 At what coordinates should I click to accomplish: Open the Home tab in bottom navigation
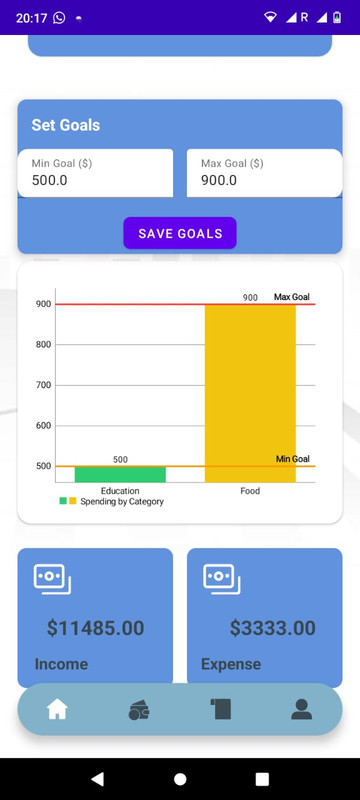coord(57,709)
